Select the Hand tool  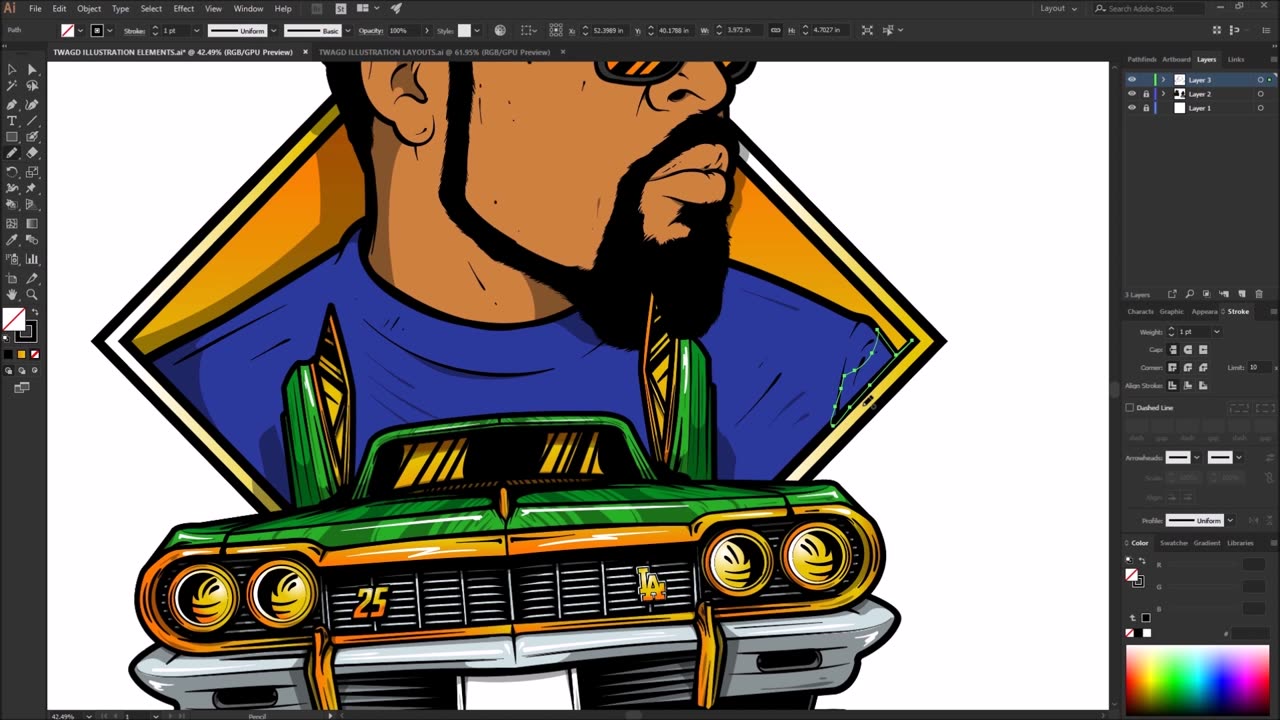(x=12, y=295)
